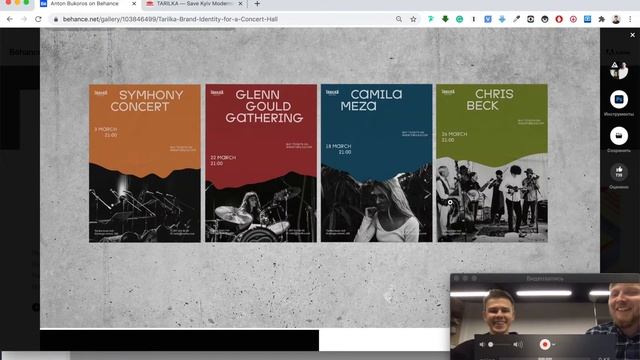Reload the Behance page
The width and height of the screenshot is (640, 360).
tap(38, 19)
